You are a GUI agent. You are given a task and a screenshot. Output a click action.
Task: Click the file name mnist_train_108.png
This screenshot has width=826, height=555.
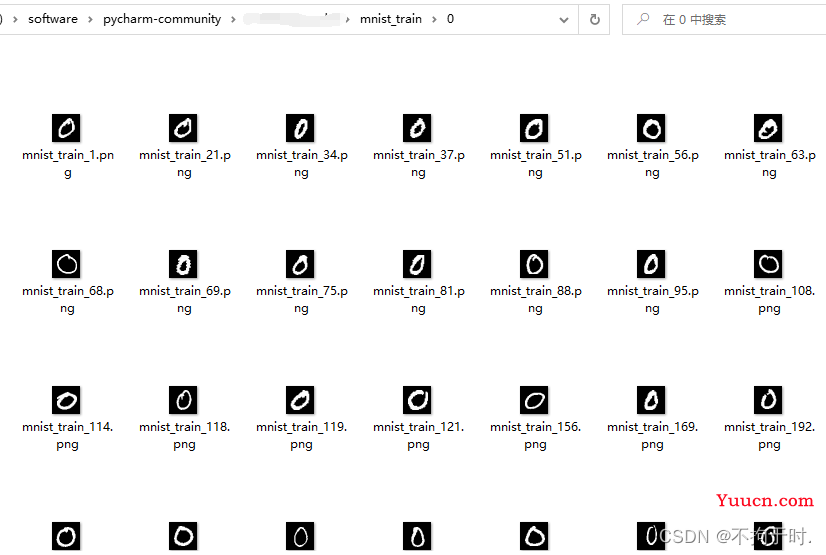coord(770,300)
